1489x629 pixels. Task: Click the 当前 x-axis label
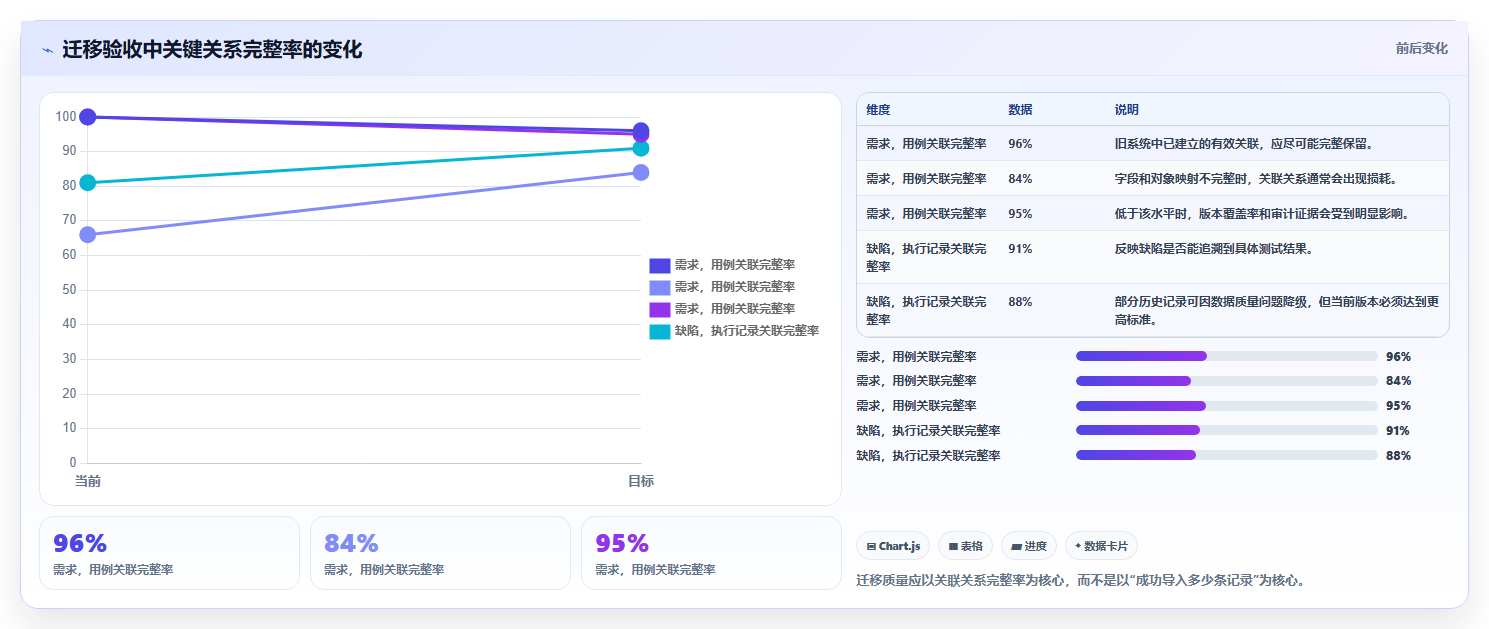(88, 481)
